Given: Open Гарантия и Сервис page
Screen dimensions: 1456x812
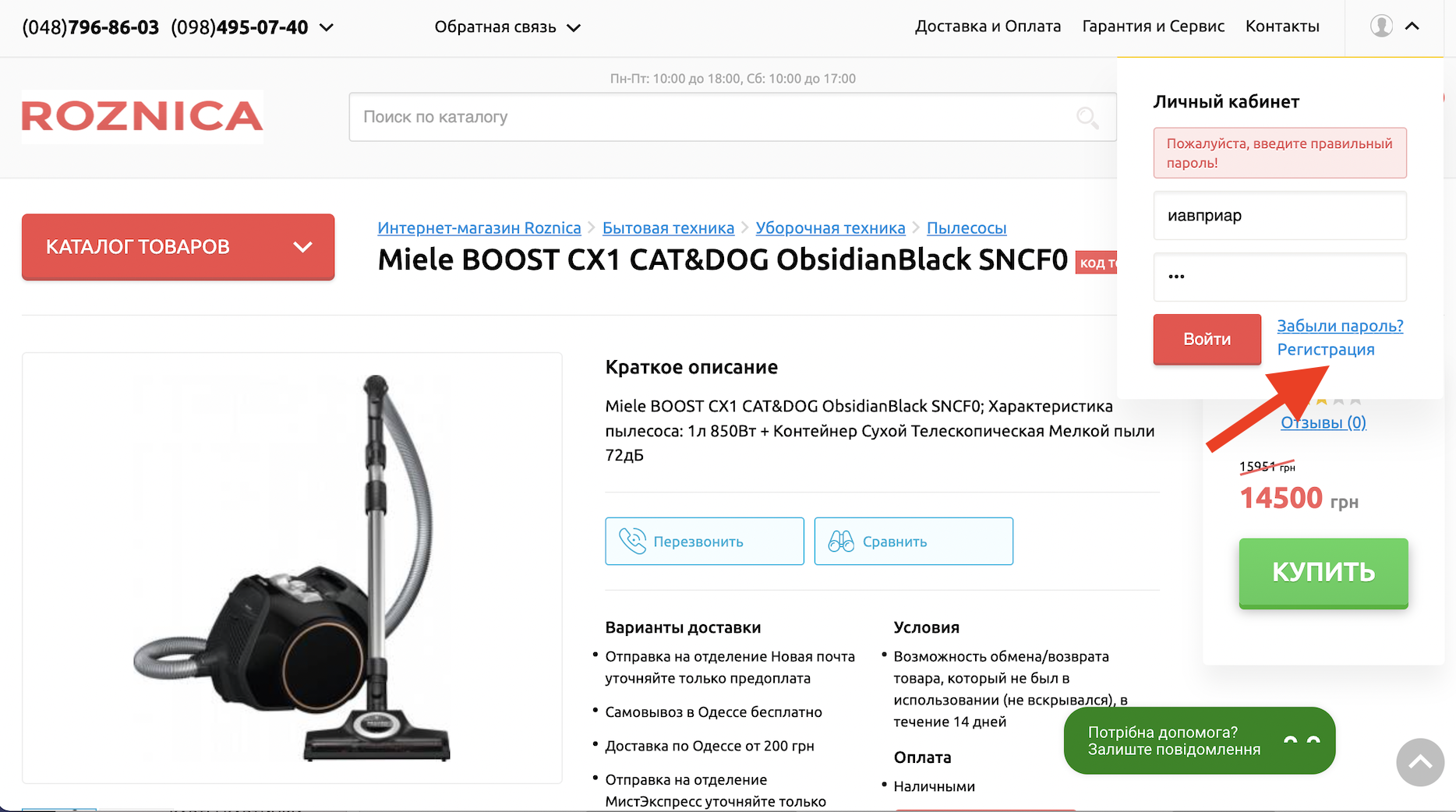Looking at the screenshot, I should 1153,26.
